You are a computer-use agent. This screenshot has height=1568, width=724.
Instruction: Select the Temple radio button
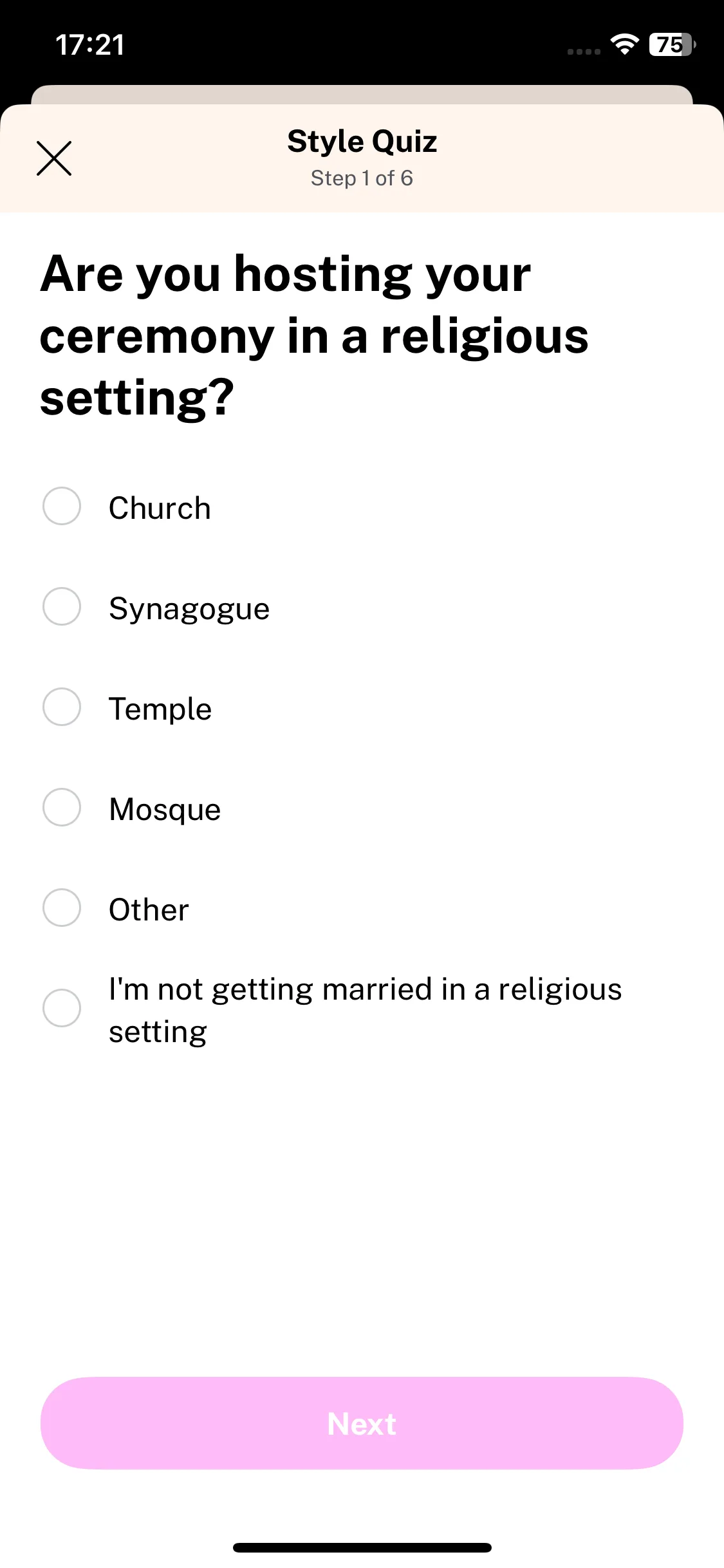click(62, 707)
